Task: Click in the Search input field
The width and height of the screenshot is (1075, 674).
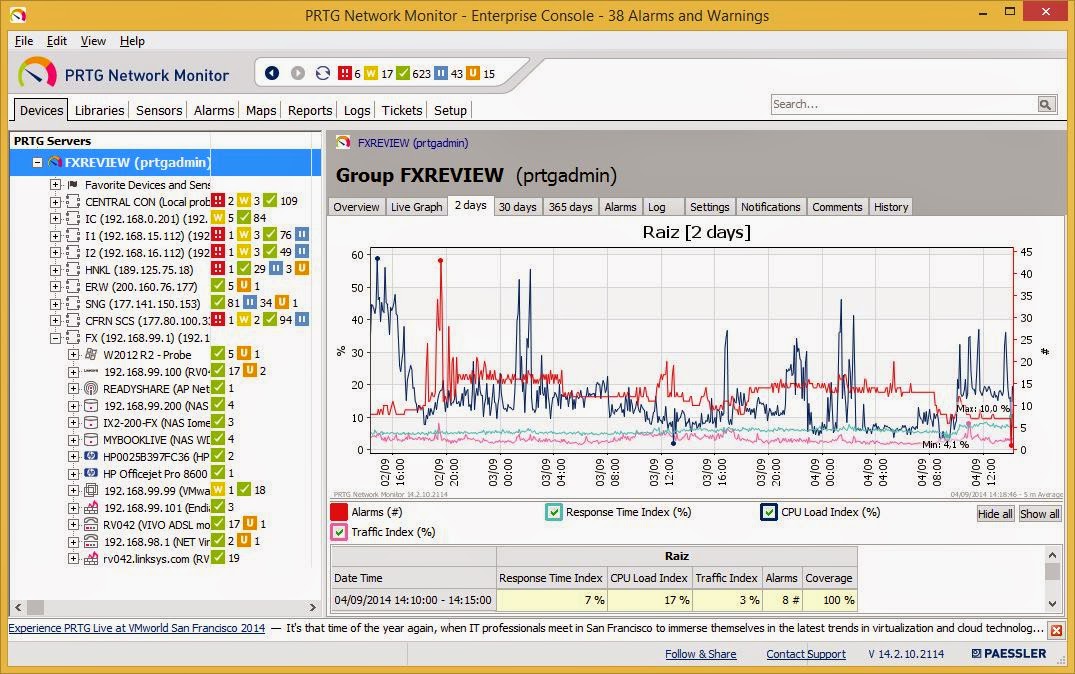Action: 904,104
